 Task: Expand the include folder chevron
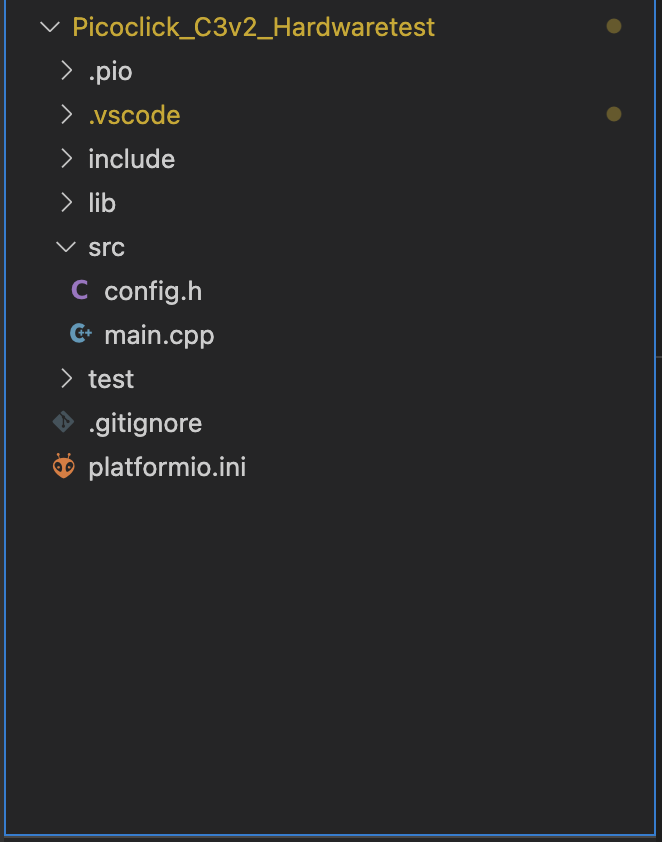(67, 158)
